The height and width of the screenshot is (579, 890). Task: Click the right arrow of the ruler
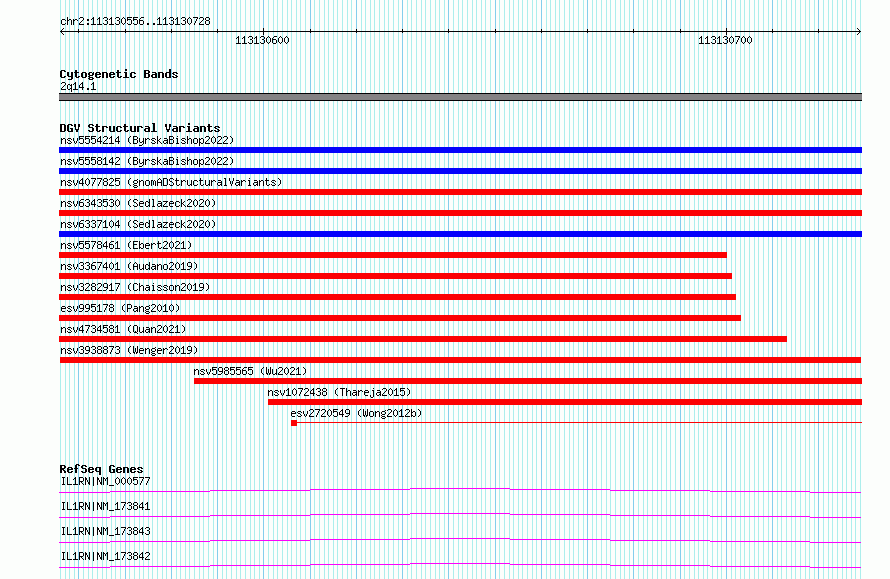coord(859,31)
